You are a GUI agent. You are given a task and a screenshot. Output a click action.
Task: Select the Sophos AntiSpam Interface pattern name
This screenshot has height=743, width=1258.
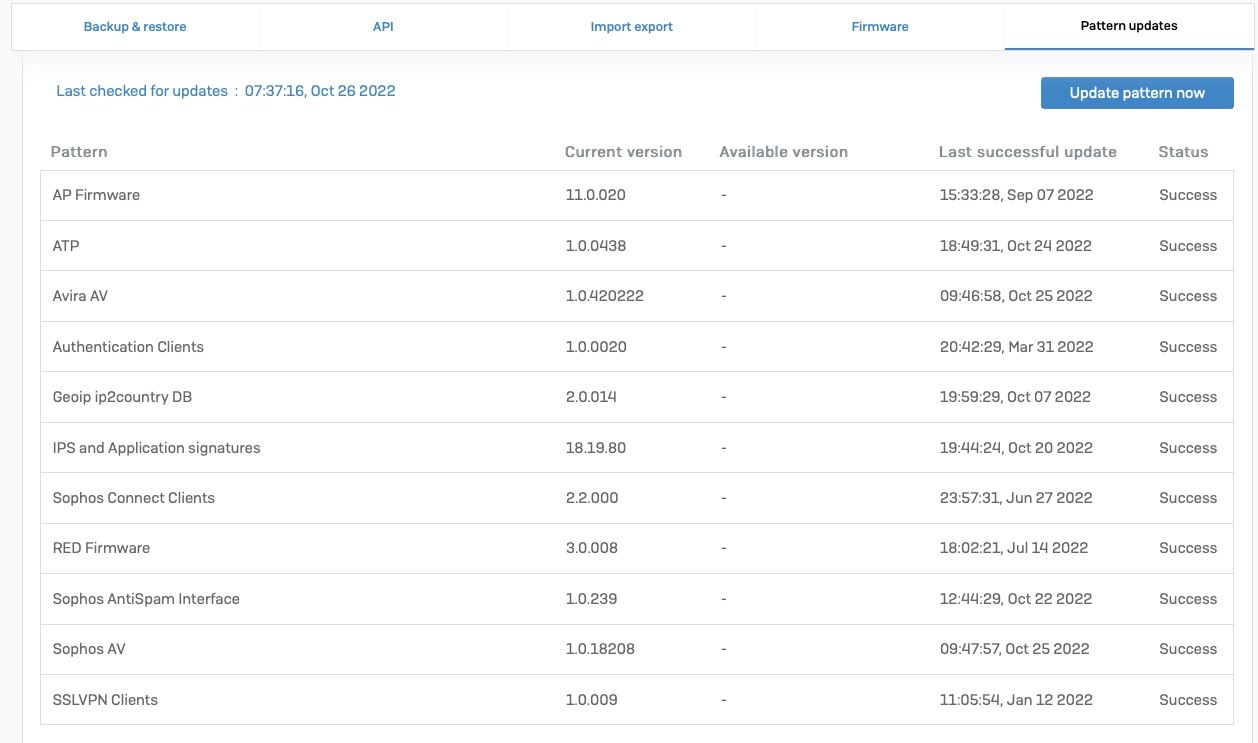pos(146,599)
